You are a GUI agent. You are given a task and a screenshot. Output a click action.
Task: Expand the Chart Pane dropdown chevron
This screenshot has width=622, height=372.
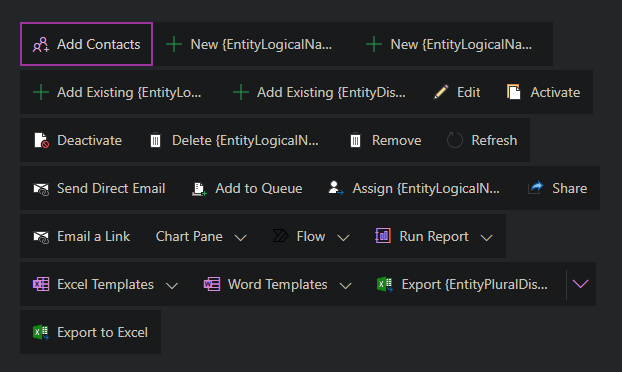[x=240, y=238]
